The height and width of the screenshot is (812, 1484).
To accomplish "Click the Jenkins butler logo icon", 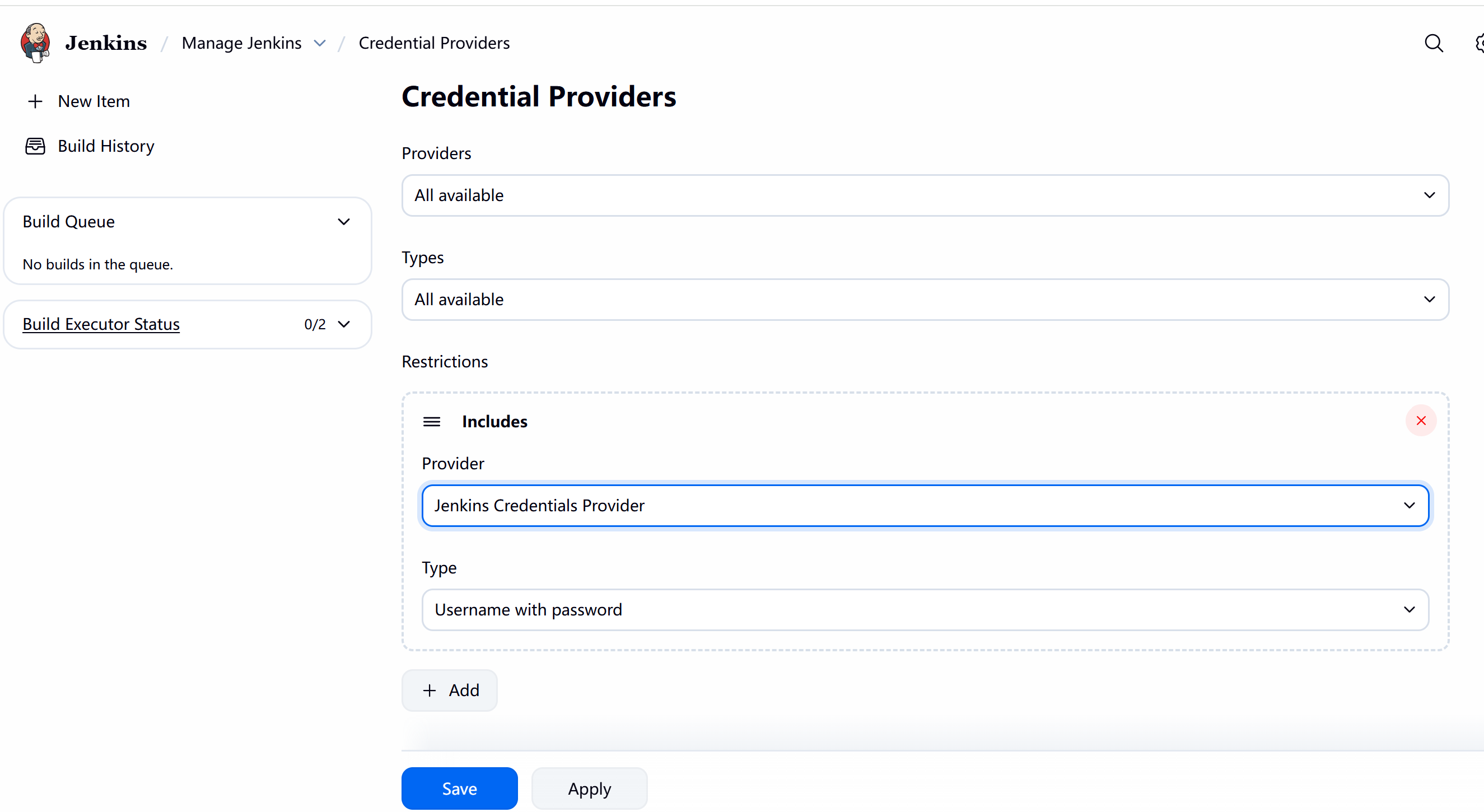I will click(36, 43).
